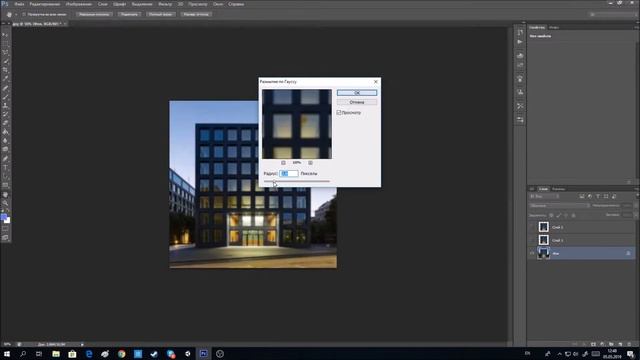Toggle scroll all windows checkbox in options bar
The width and height of the screenshot is (640, 360).
(24, 14)
